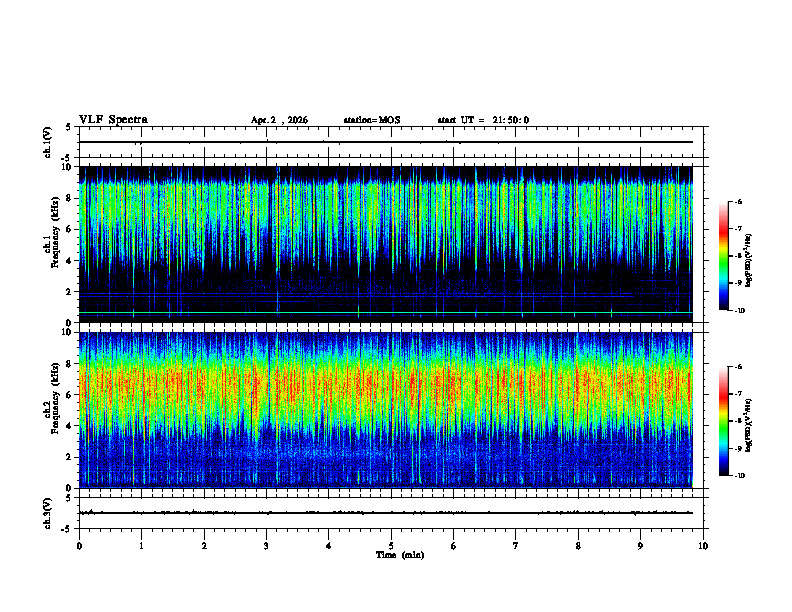
Task: Click the ch.2 spectrogram color scale bar
Action: 723,421
